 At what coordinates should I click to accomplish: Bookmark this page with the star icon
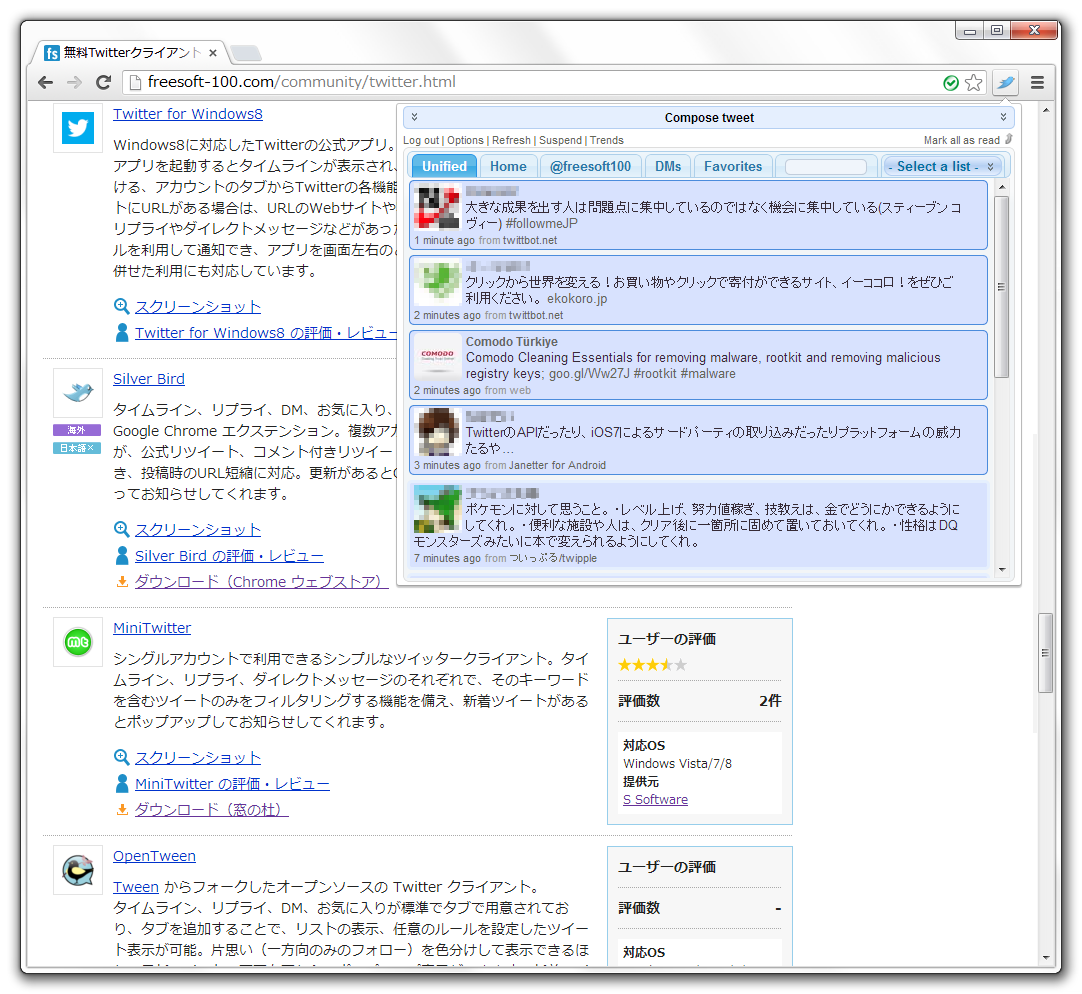(974, 83)
